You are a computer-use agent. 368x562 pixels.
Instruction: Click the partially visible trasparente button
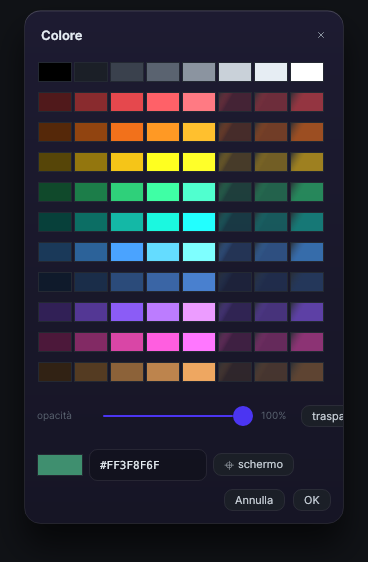point(322,416)
